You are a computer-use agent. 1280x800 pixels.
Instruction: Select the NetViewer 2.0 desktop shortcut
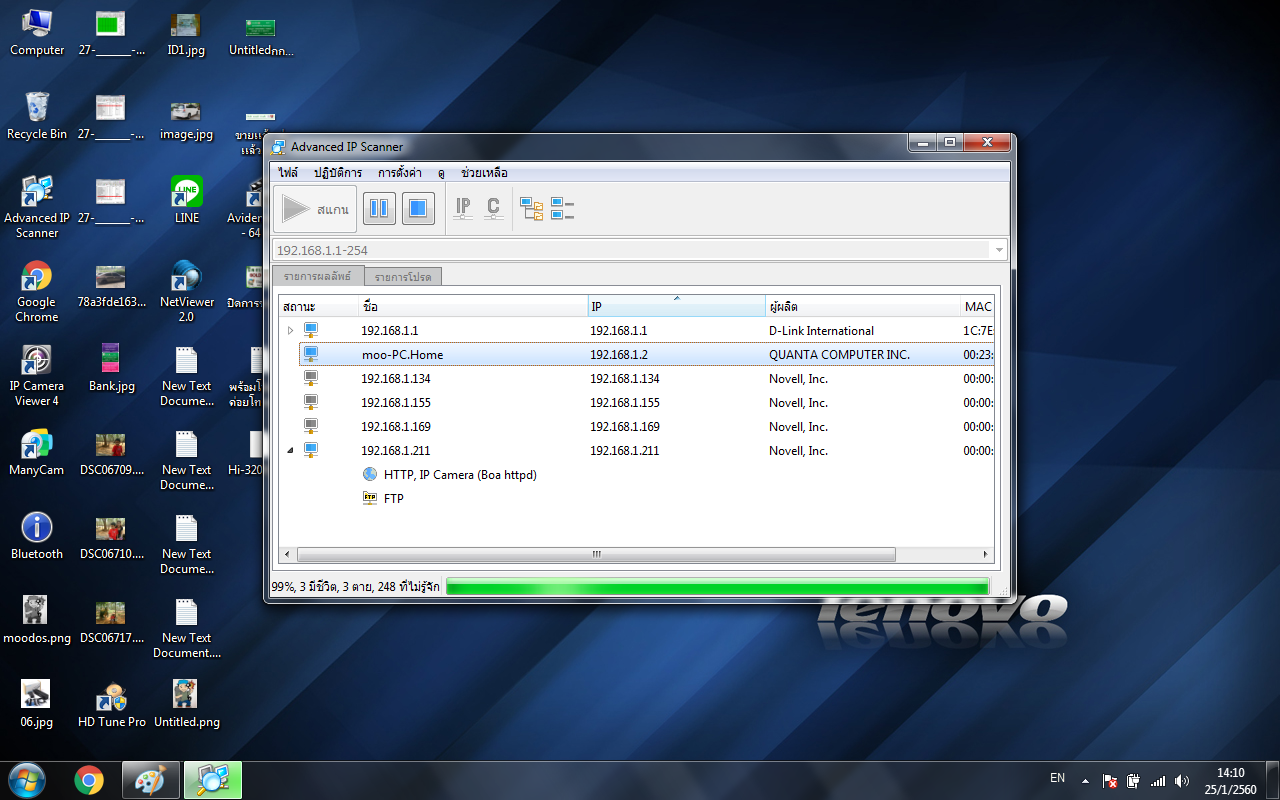(x=187, y=292)
